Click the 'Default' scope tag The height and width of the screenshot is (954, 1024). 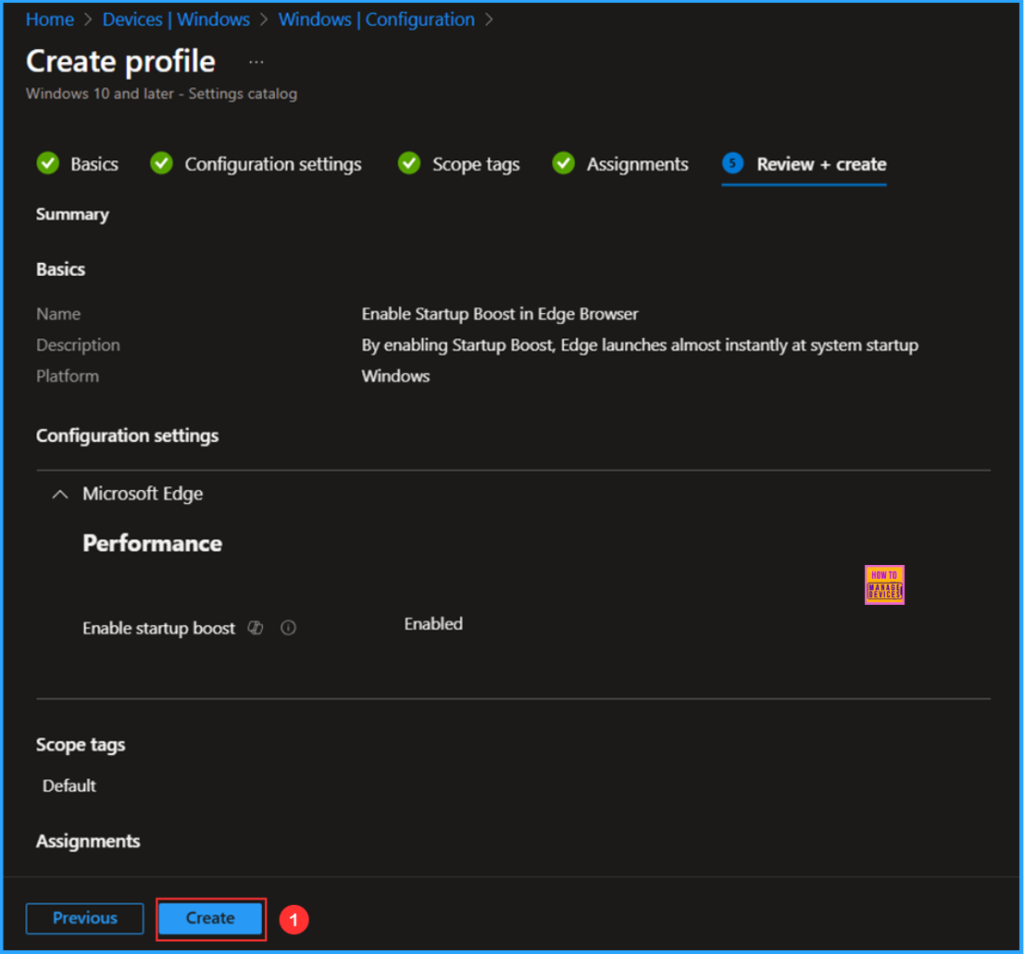click(x=69, y=786)
